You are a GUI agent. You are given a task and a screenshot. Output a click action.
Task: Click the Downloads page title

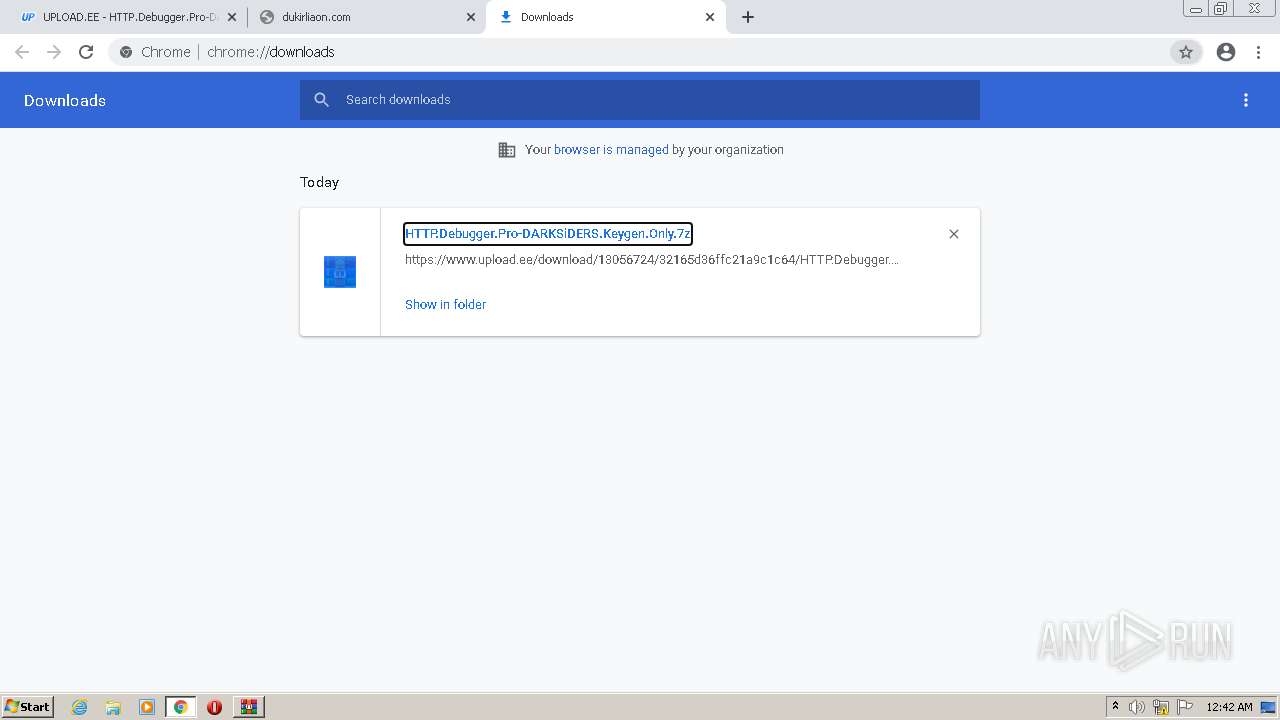click(65, 100)
